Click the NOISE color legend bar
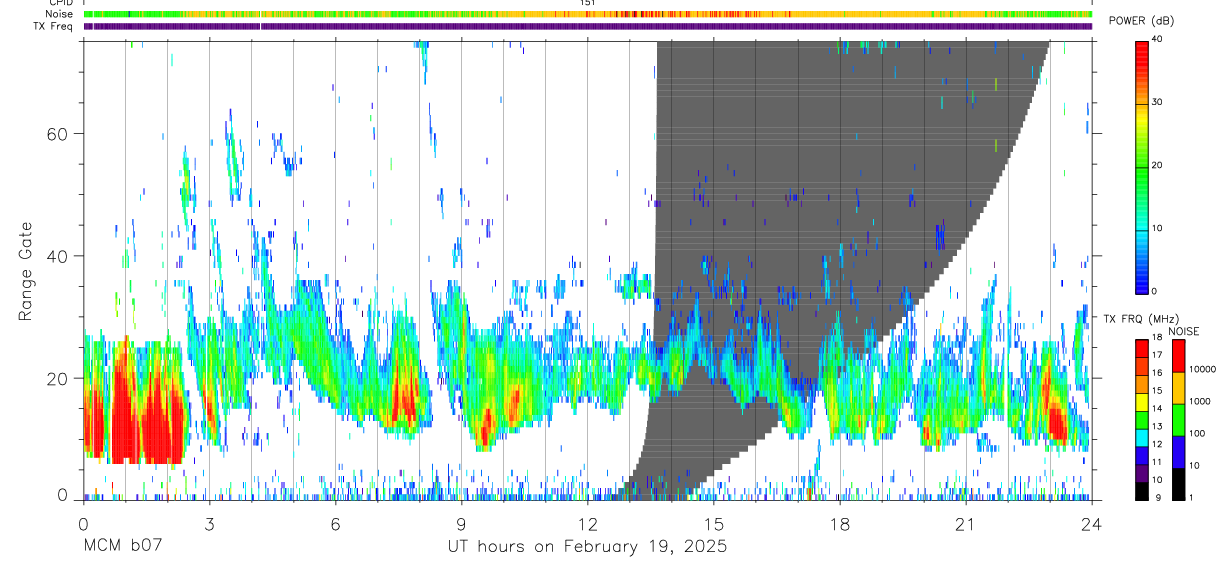 coord(1180,419)
